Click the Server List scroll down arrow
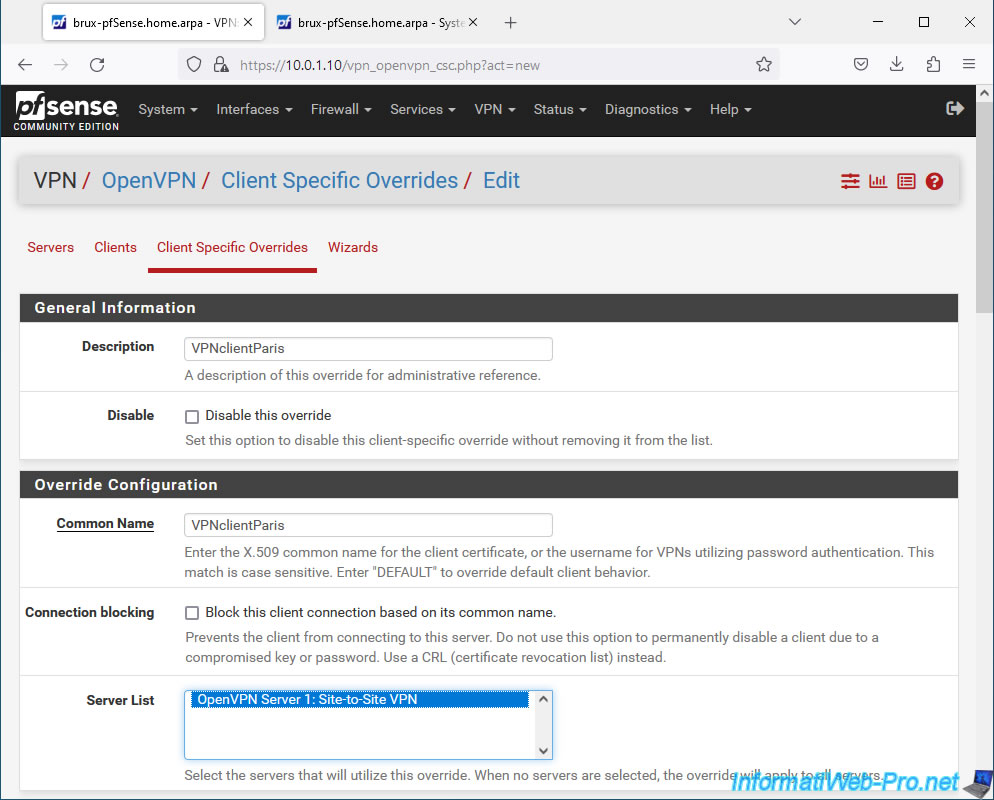994x800 pixels. point(543,751)
